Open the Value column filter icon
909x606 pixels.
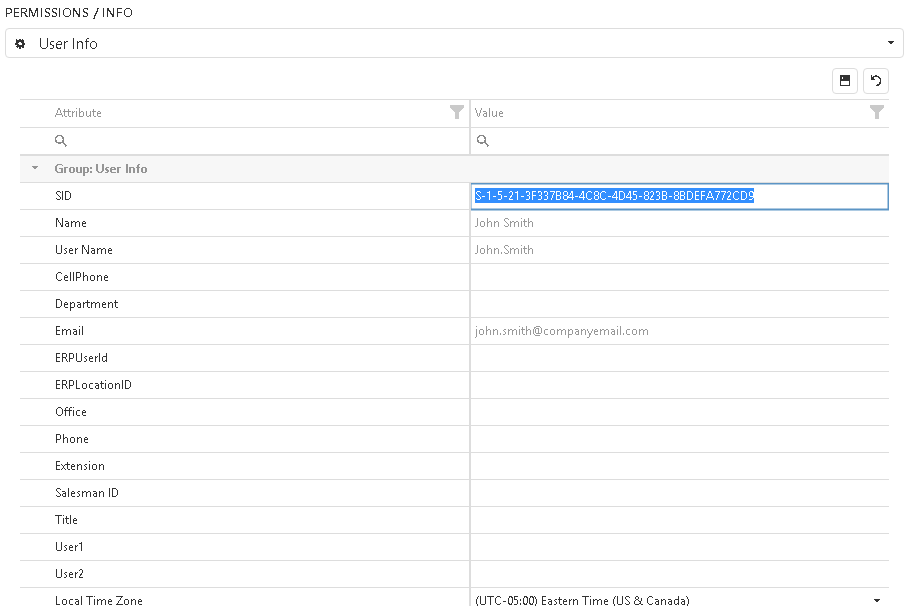877,113
